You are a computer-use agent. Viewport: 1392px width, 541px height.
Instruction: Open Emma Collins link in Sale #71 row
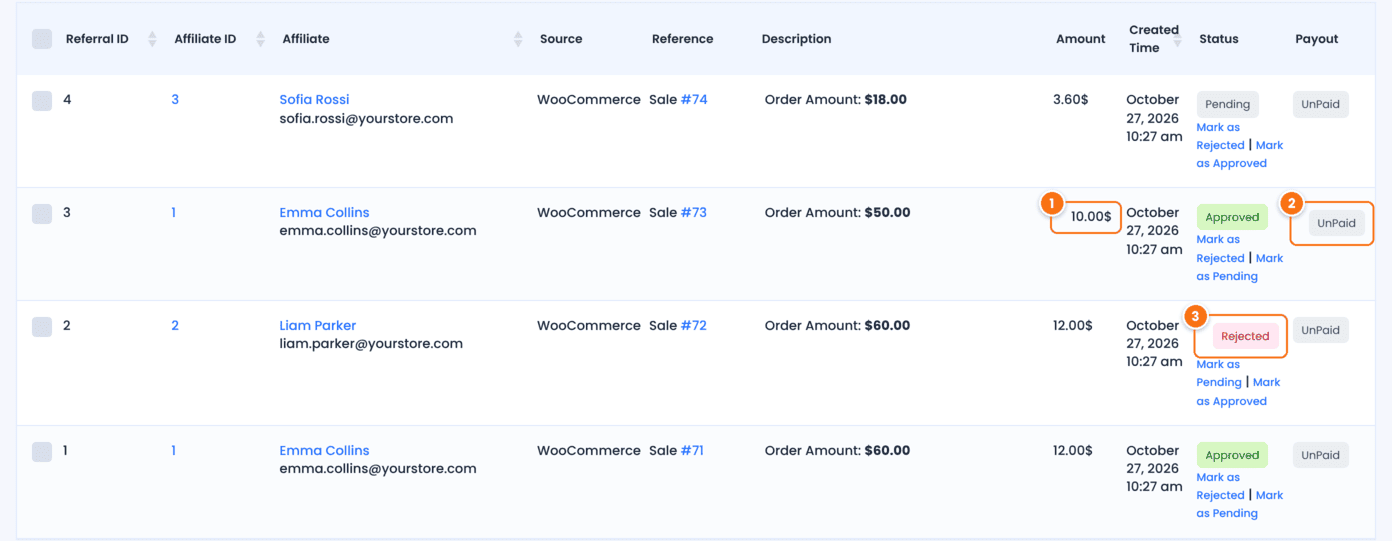324,450
